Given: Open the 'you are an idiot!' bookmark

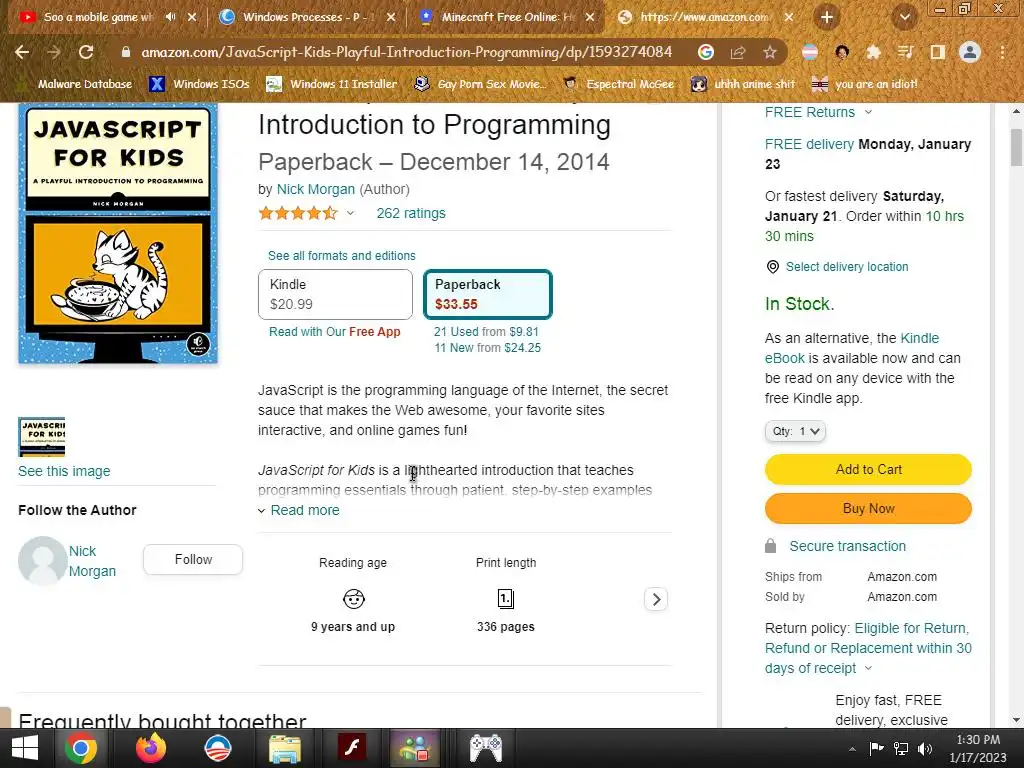Looking at the screenshot, I should [x=865, y=84].
